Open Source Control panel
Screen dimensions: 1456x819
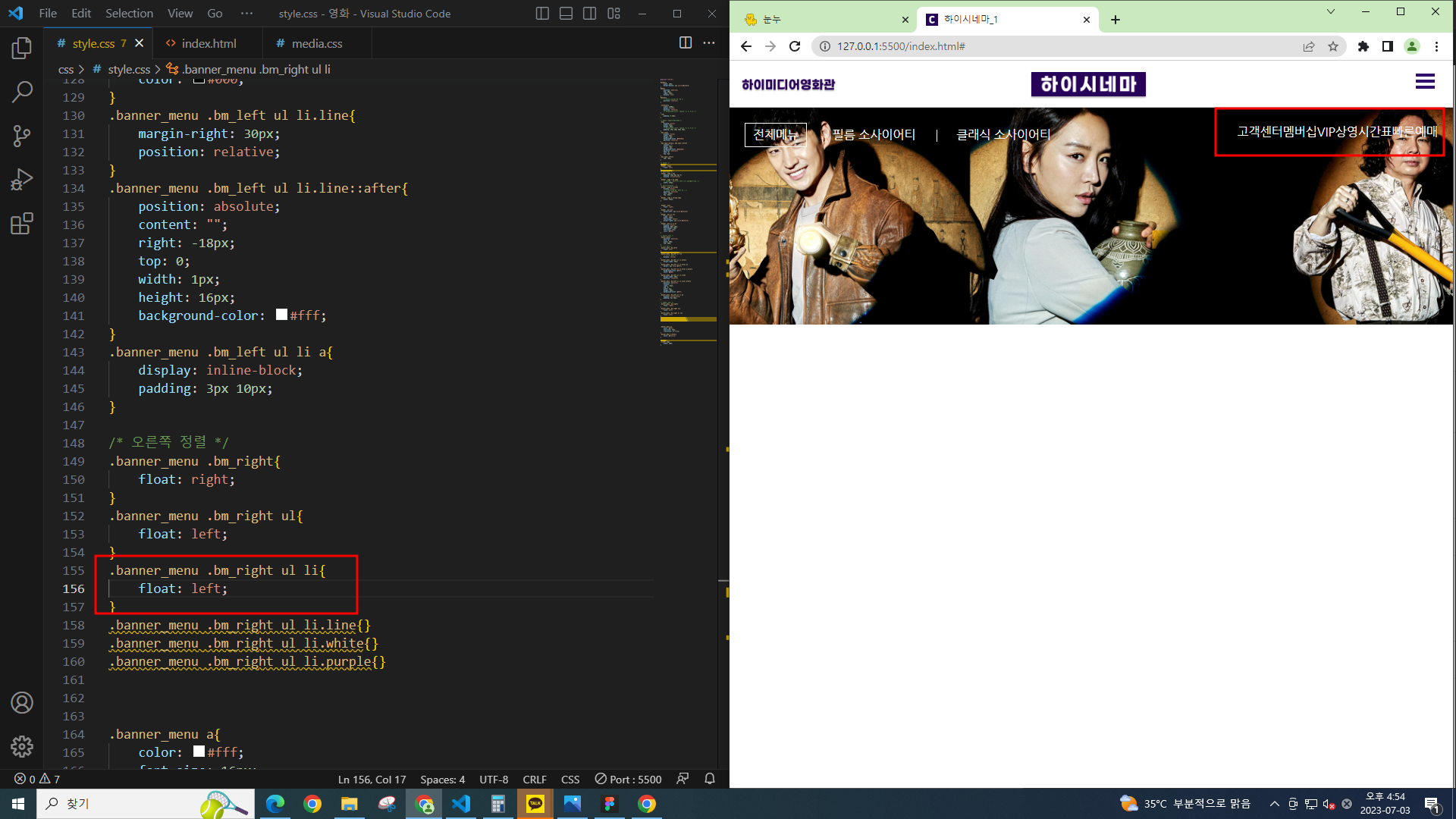[x=22, y=136]
